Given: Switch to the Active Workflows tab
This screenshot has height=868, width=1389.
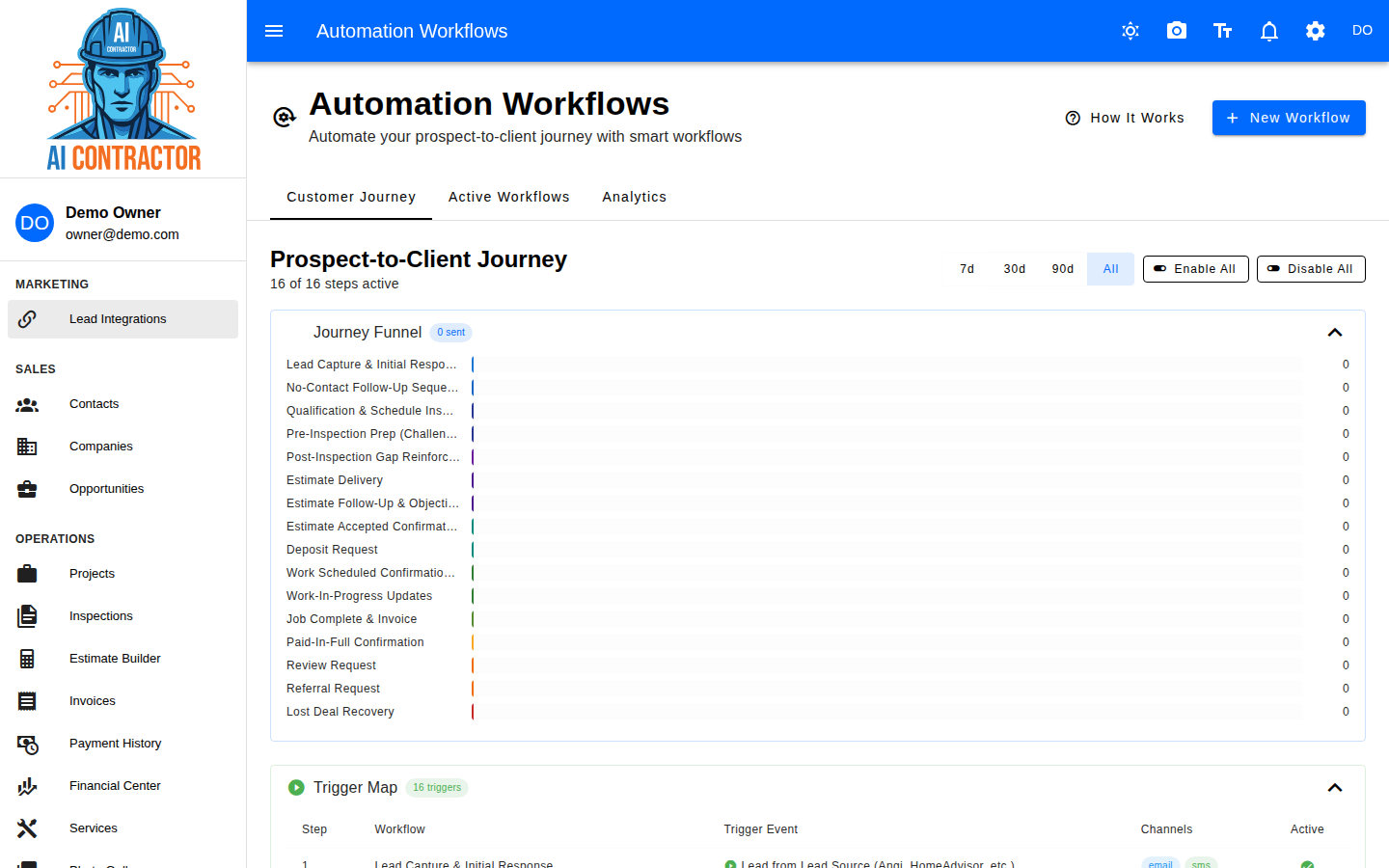Looking at the screenshot, I should [509, 197].
